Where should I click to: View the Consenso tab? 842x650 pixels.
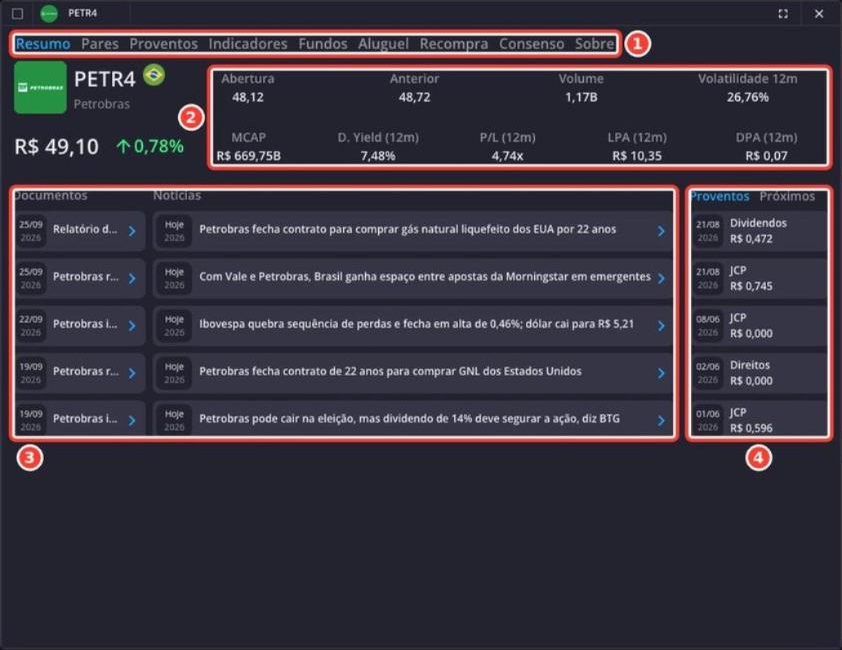coord(531,44)
